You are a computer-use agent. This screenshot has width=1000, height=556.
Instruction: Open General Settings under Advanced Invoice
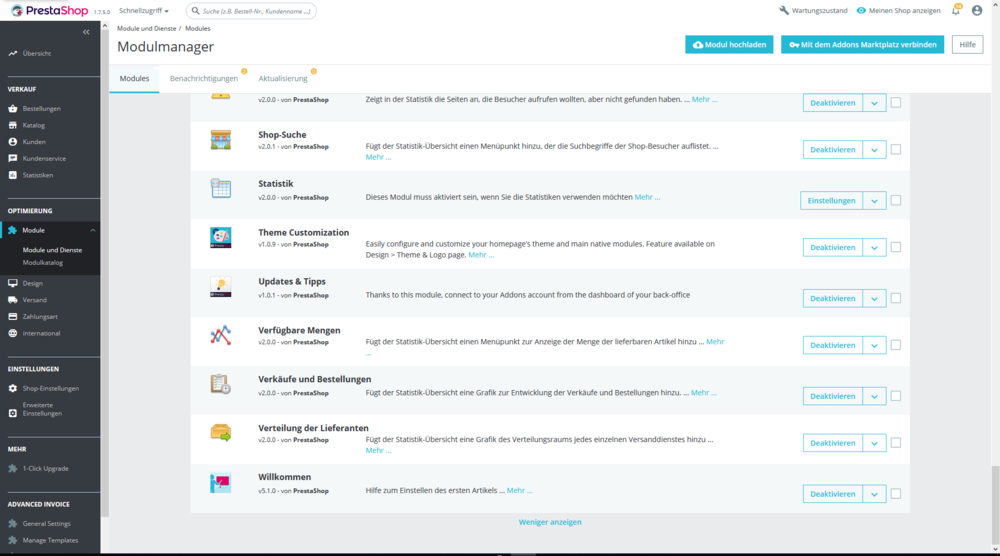[x=47, y=523]
